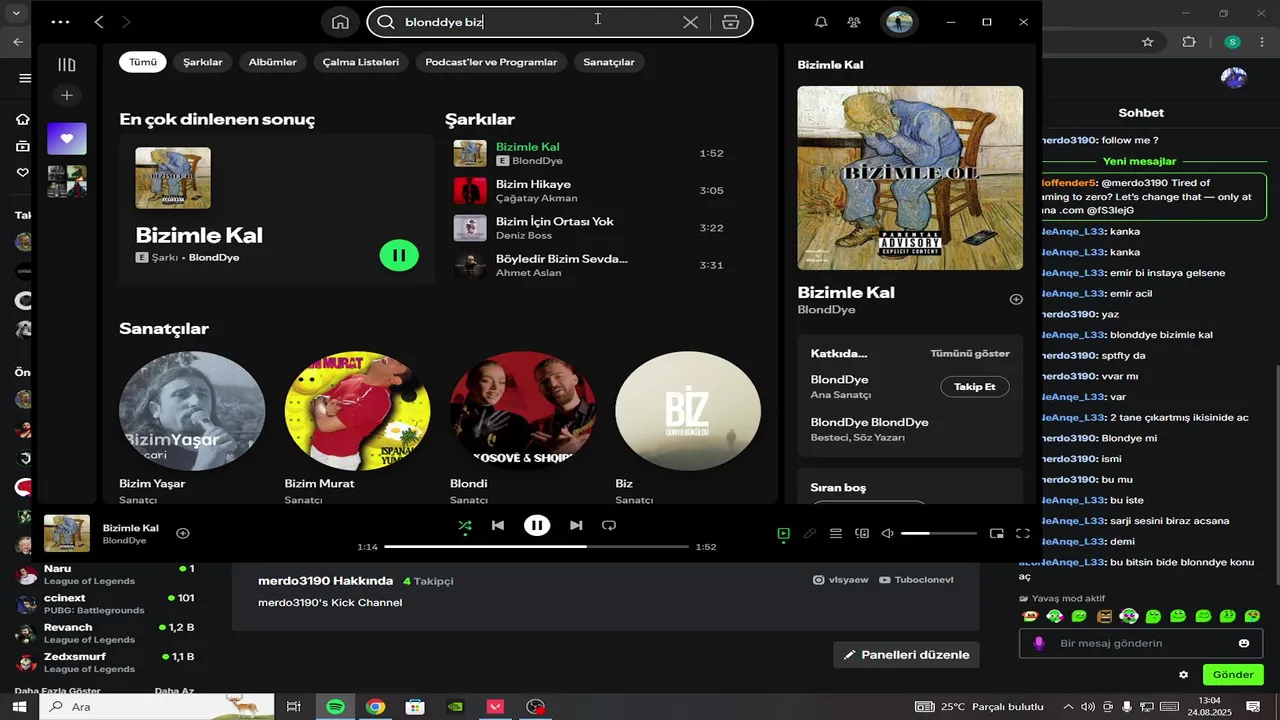This screenshot has height=720, width=1280.
Task: Send chat message with Gönder button
Action: point(1233,675)
